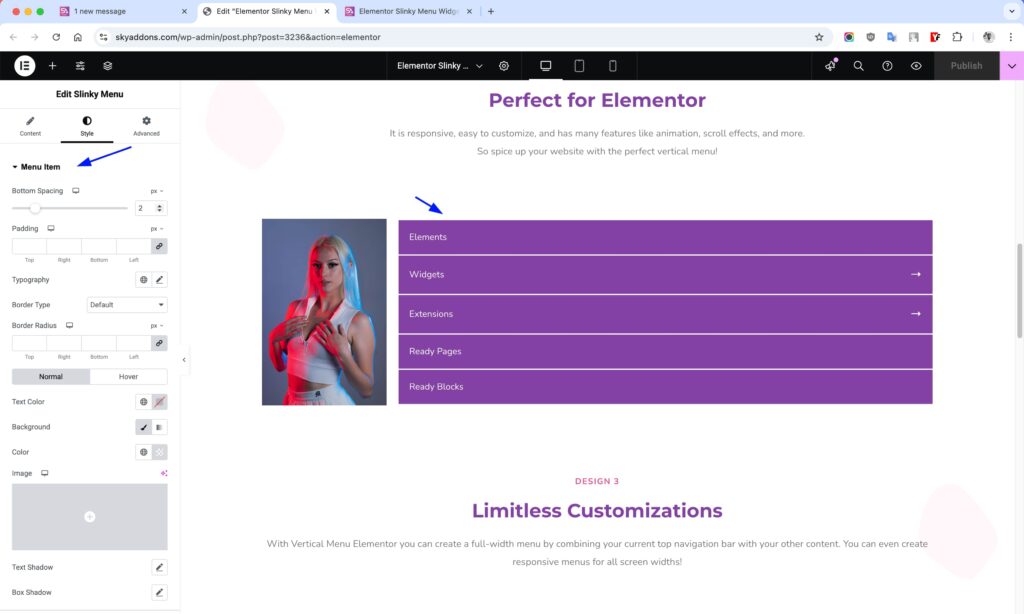
Task: Click the Ready Blocks menu item
Action: [x=665, y=387]
